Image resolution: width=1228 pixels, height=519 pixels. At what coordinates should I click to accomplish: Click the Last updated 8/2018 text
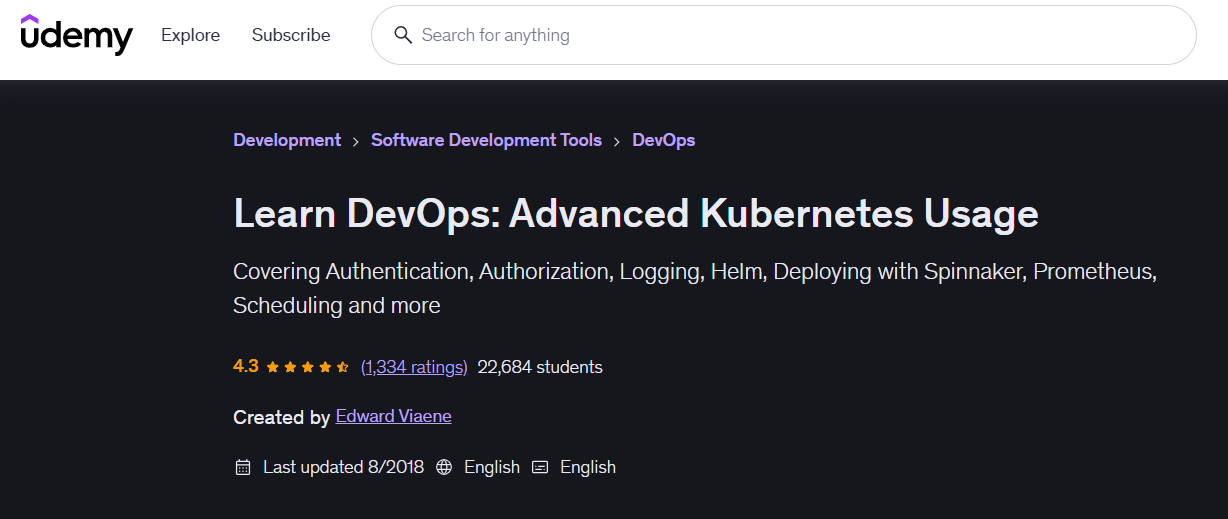[x=343, y=467]
